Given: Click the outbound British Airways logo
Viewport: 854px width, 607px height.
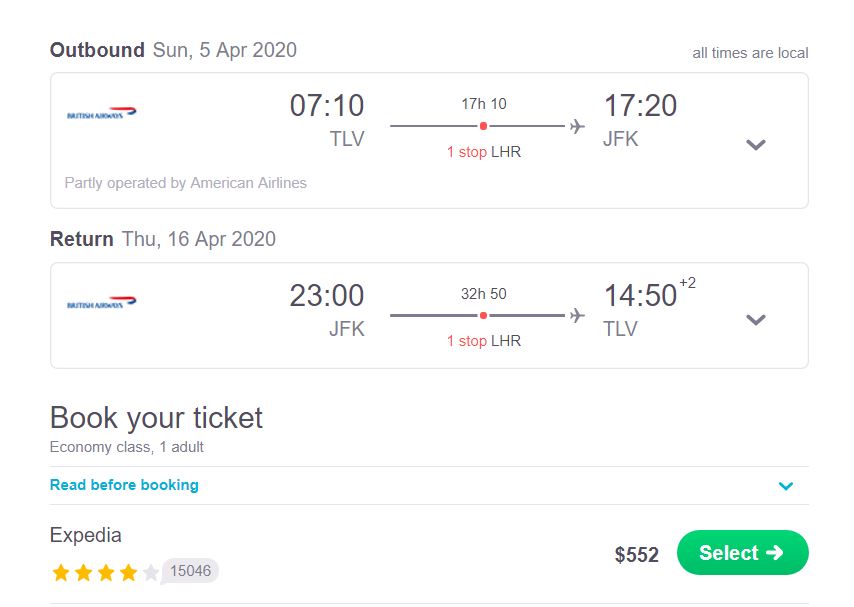Looking at the screenshot, I should tap(101, 114).
